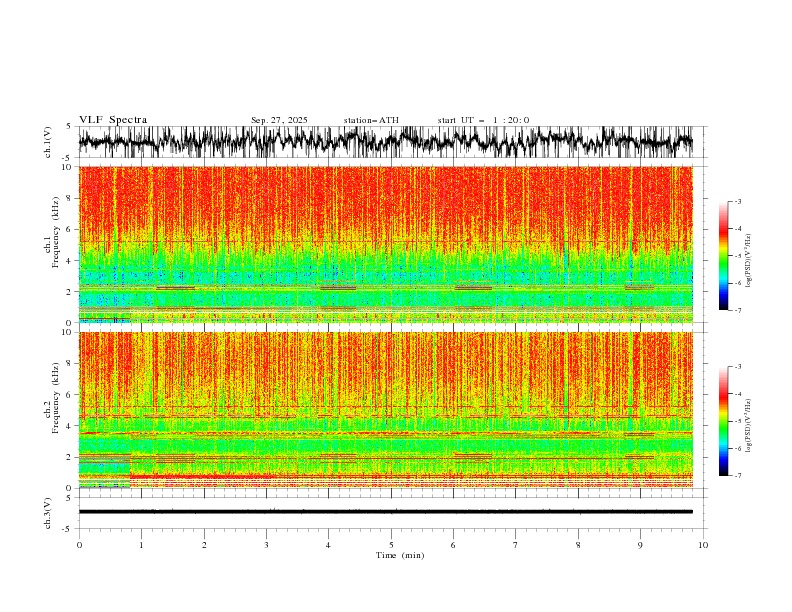Image resolution: width=792 pixels, height=612 pixels.
Task: Click time axis tick label '10'
Action: click(703, 545)
